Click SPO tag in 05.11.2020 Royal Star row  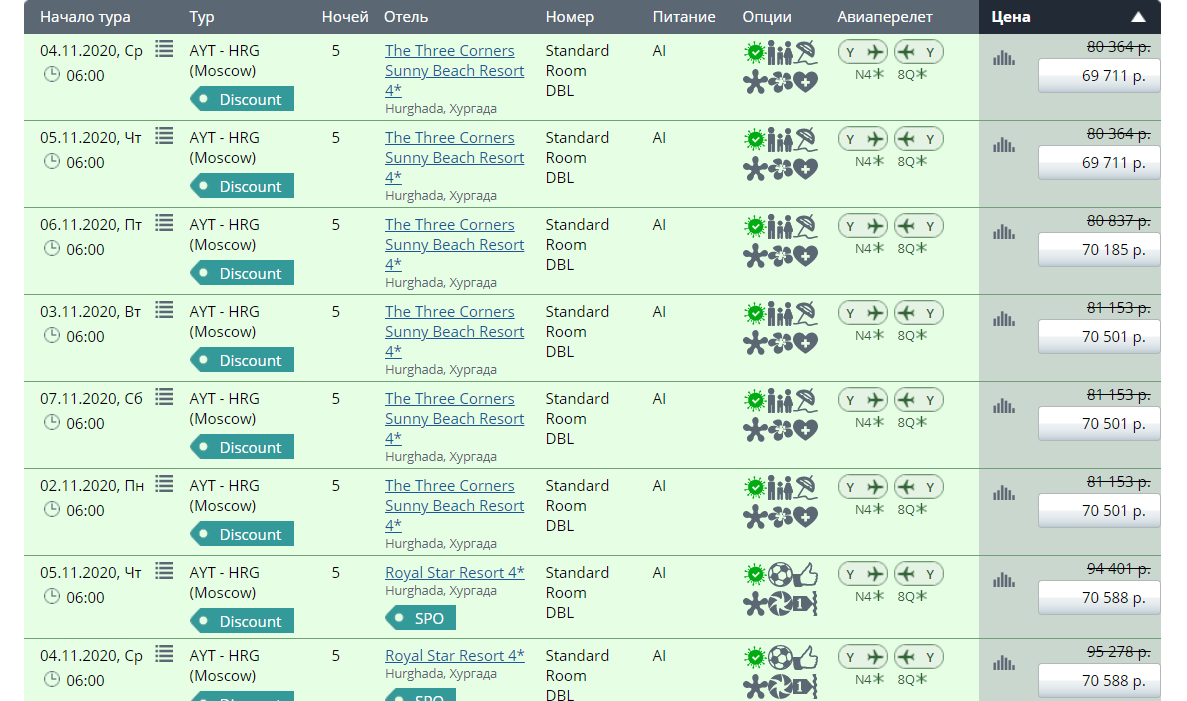tap(421, 618)
